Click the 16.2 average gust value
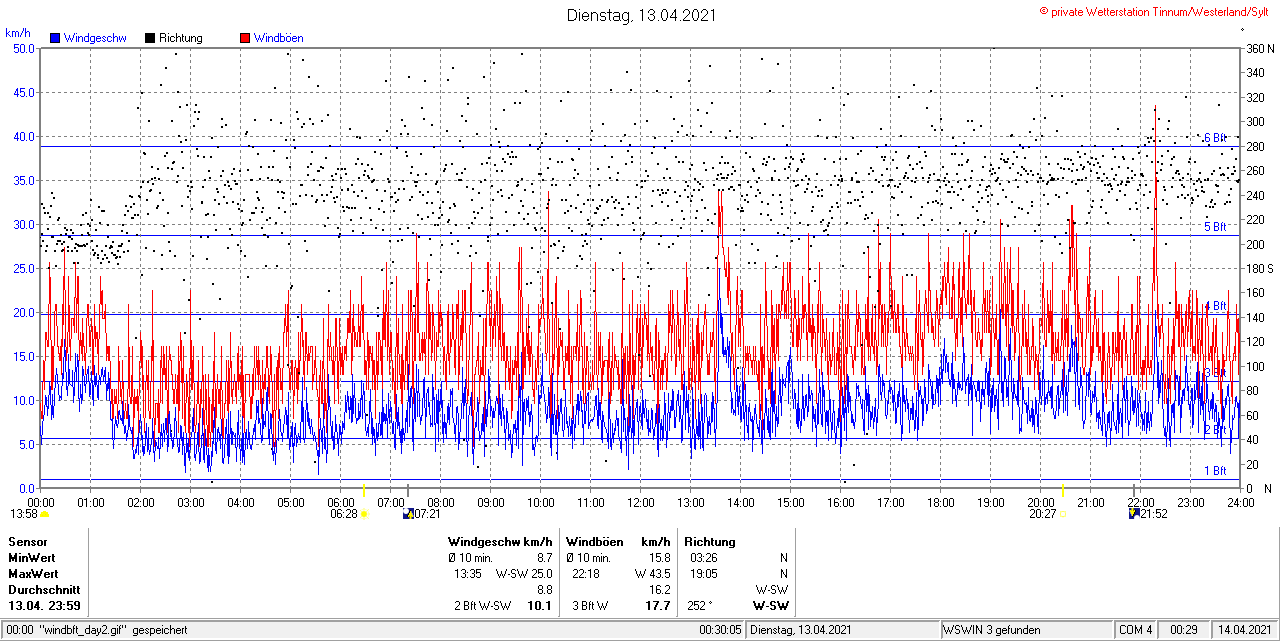The height and width of the screenshot is (641, 1280). click(x=660, y=590)
